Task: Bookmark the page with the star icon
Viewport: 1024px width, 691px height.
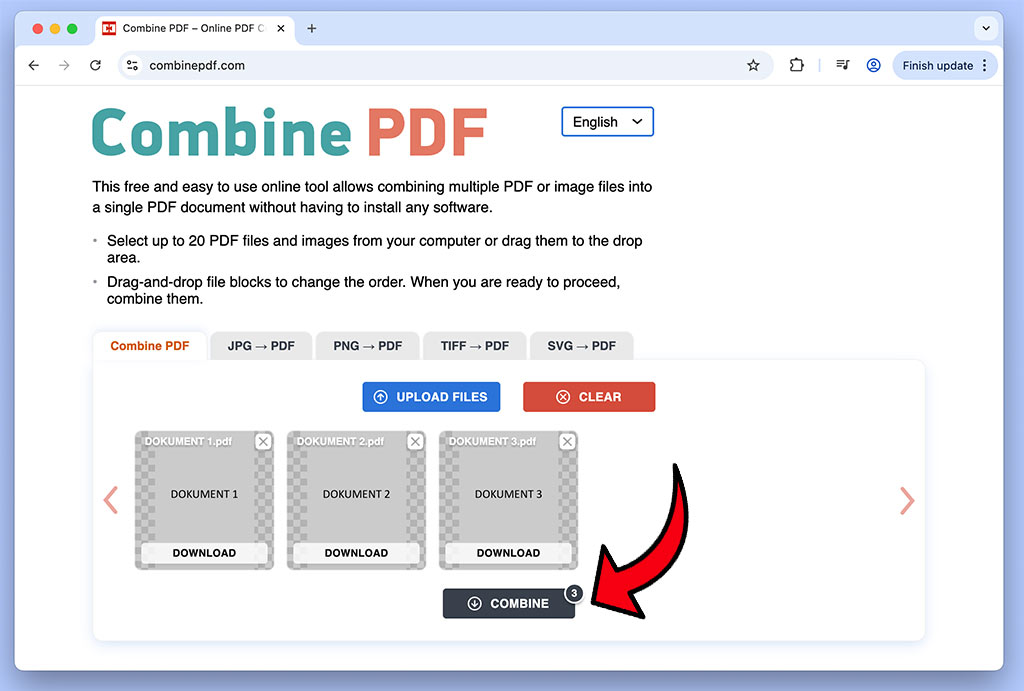Action: (753, 65)
